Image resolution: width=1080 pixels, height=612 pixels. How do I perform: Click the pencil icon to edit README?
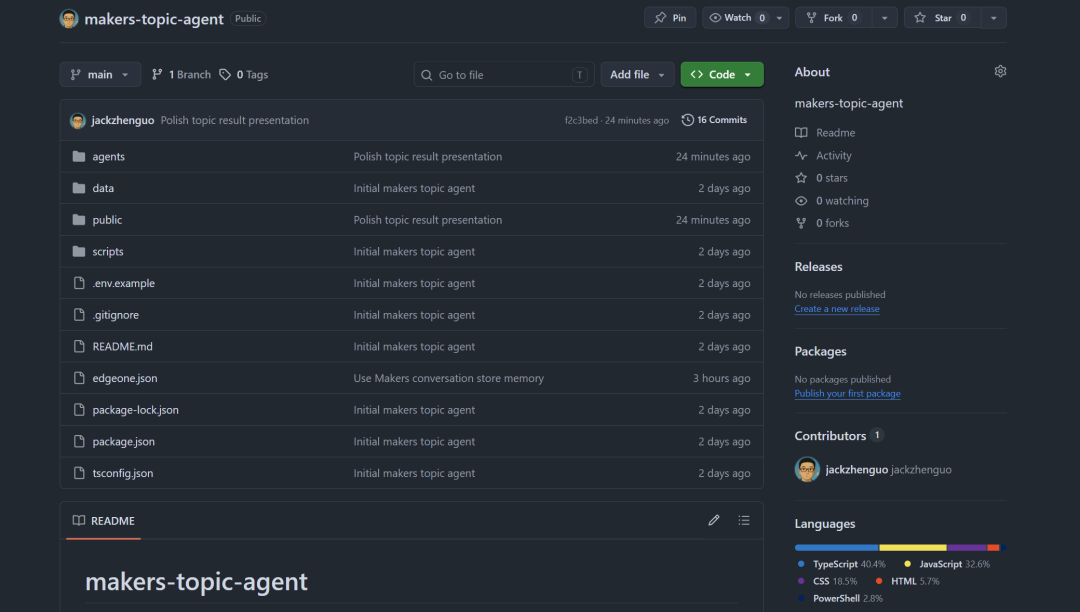[714, 520]
